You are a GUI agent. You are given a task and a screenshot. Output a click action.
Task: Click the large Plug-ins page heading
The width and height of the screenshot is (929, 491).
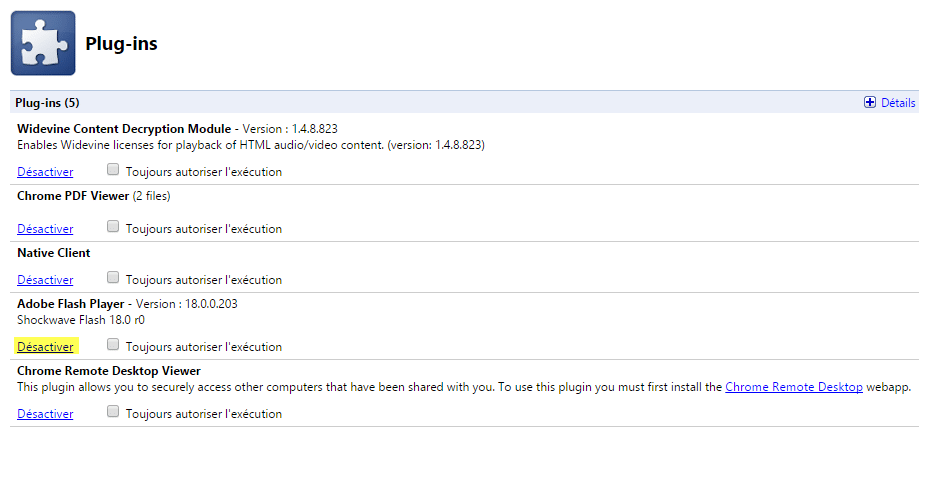click(x=121, y=44)
